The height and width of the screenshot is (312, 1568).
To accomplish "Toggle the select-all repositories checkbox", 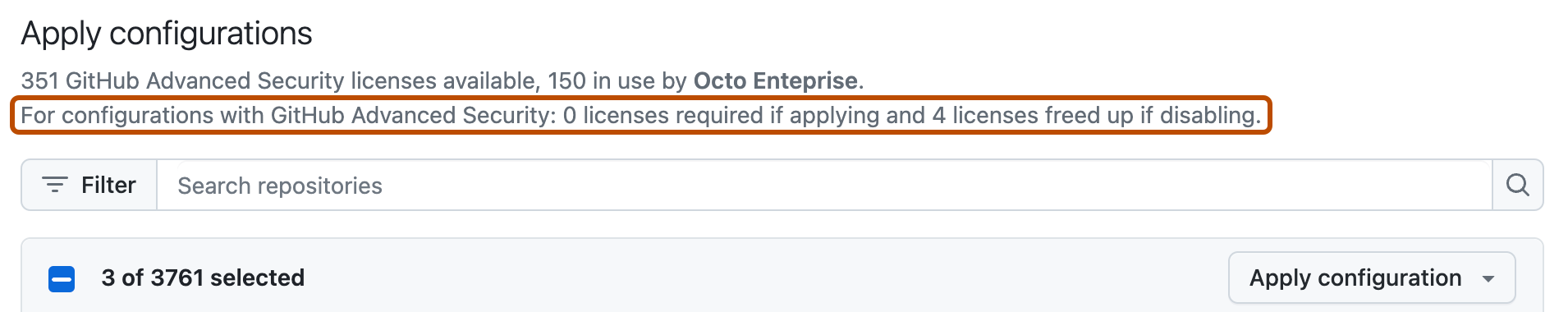I will click(x=62, y=279).
